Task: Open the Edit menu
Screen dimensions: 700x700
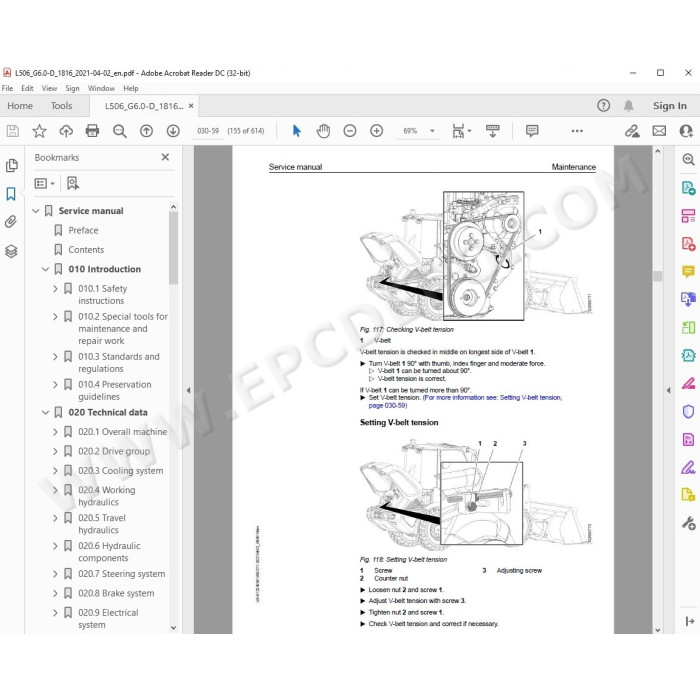Action: coord(27,88)
